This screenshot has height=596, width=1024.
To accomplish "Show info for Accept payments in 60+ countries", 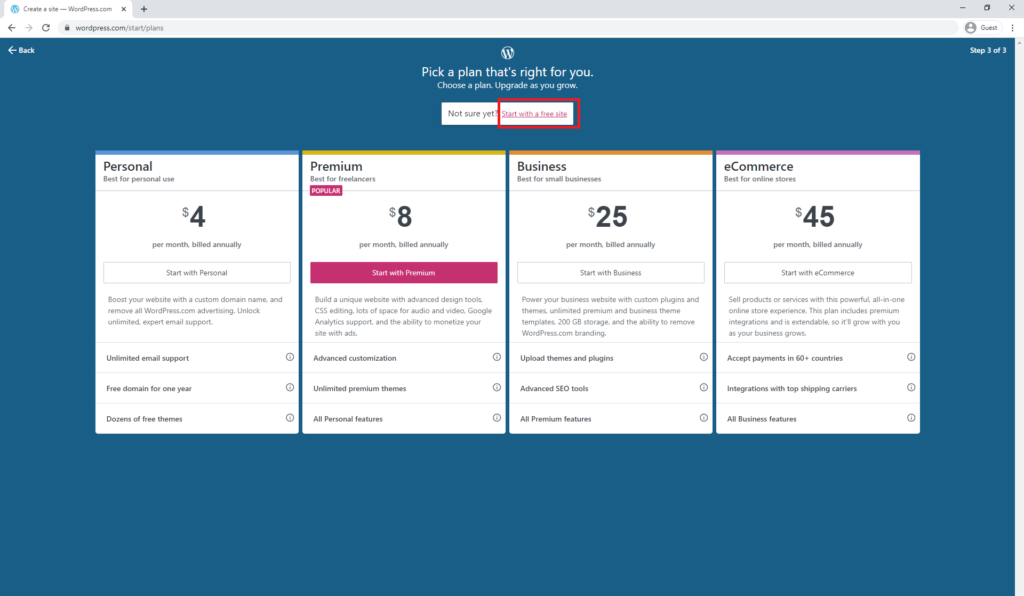I will pos(910,357).
